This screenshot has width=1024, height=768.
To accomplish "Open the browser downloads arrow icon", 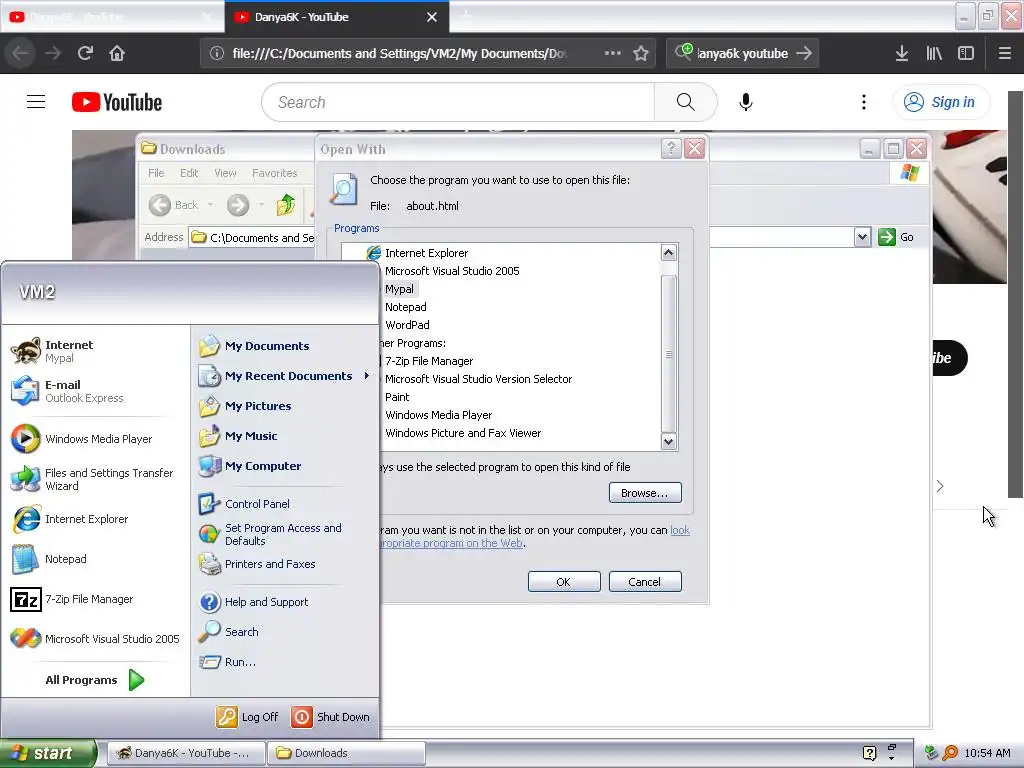I will pos(902,54).
